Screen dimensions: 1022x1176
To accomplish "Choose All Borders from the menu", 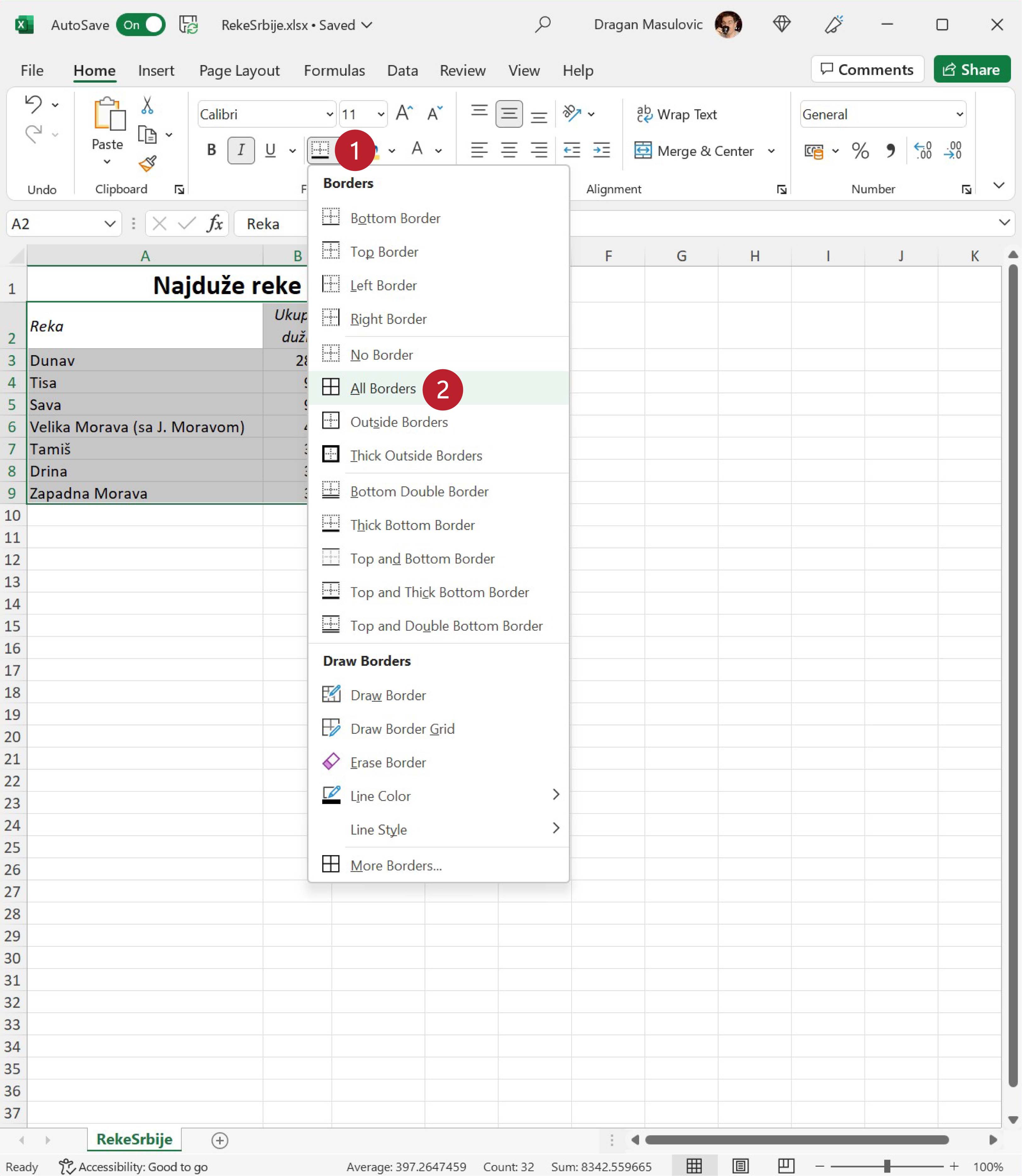I will click(x=383, y=388).
